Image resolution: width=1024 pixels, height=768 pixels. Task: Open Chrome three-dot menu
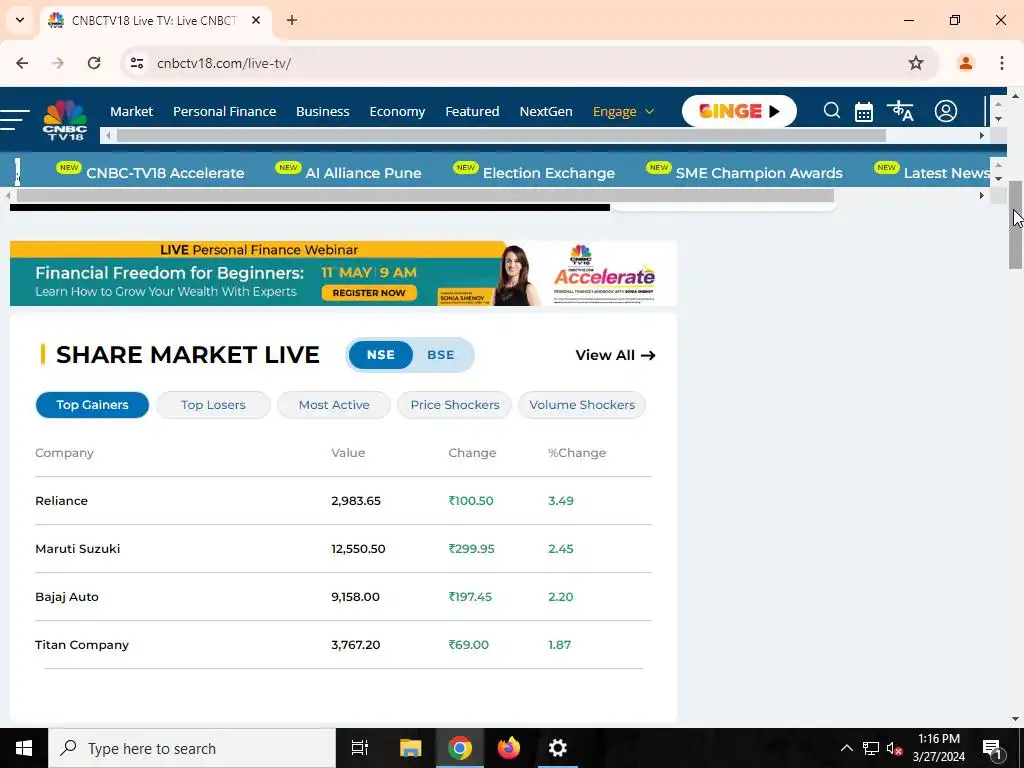click(x=1001, y=63)
